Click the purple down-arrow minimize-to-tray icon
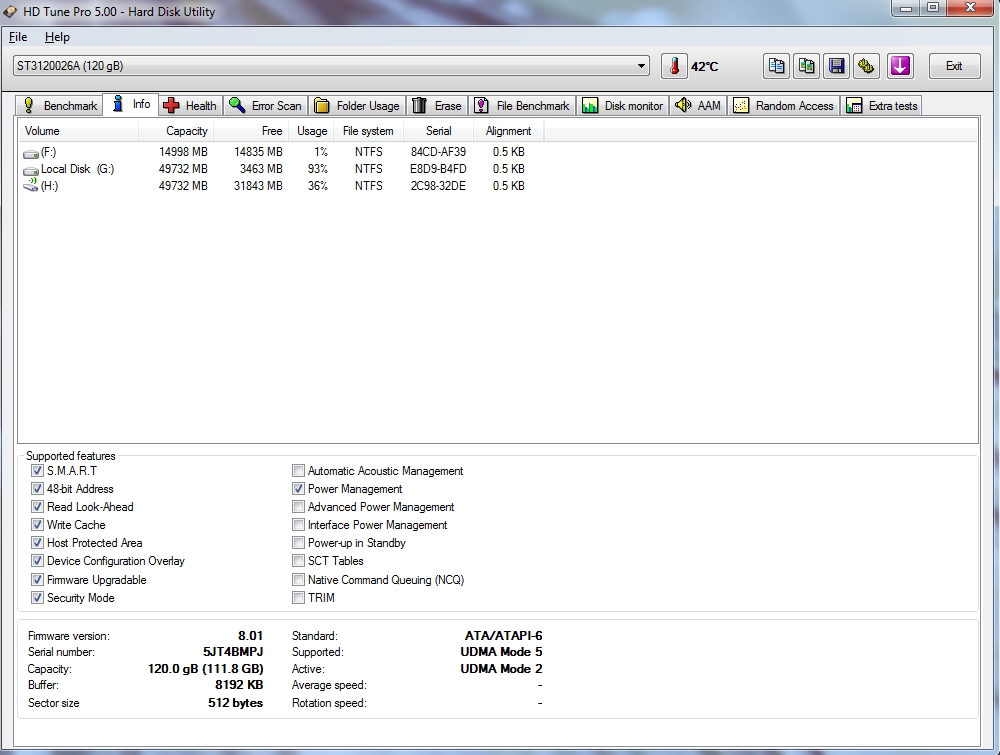Viewport: 1000px width, 755px height. pos(900,66)
